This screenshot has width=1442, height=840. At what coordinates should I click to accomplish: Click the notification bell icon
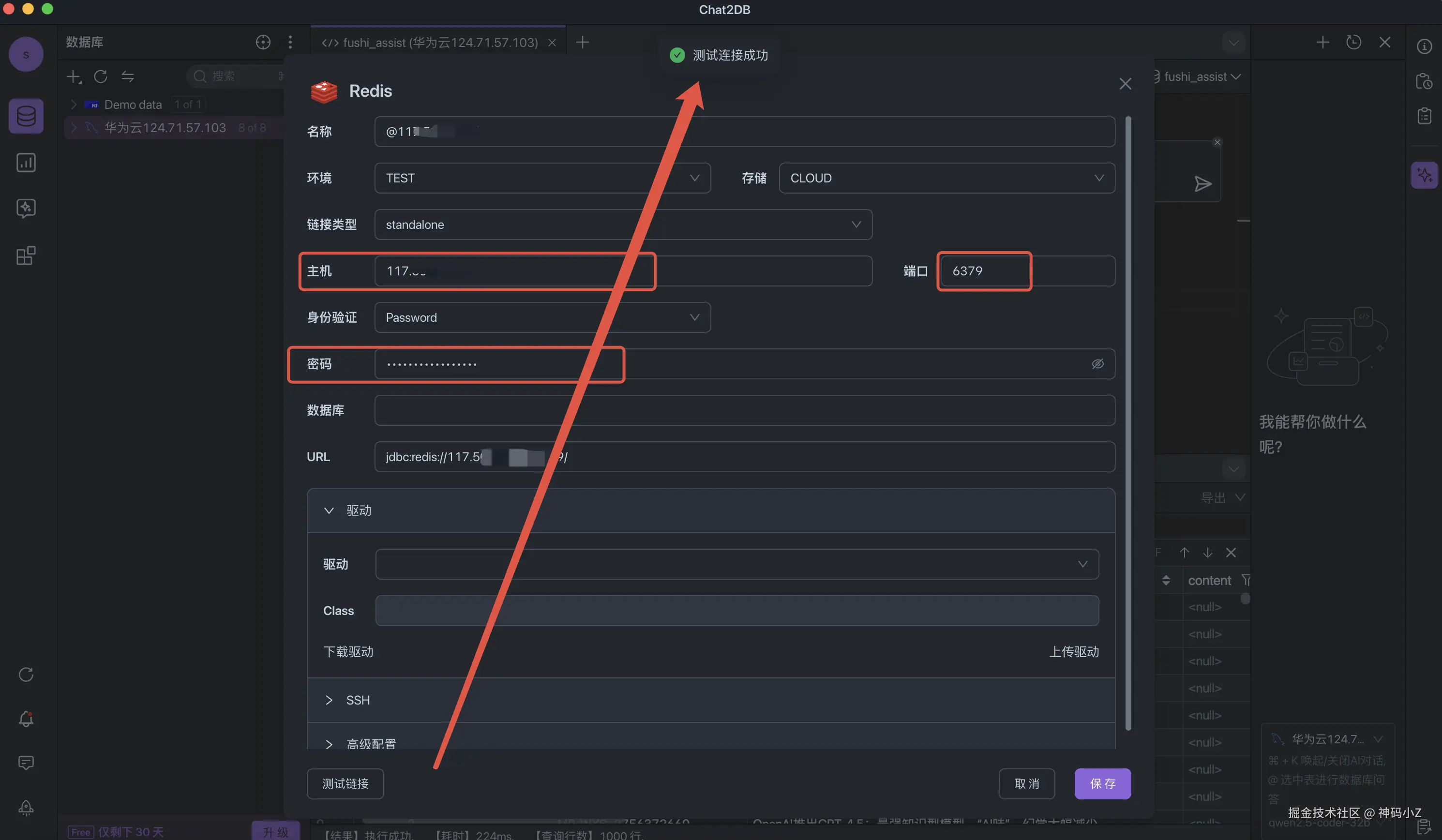click(26, 719)
